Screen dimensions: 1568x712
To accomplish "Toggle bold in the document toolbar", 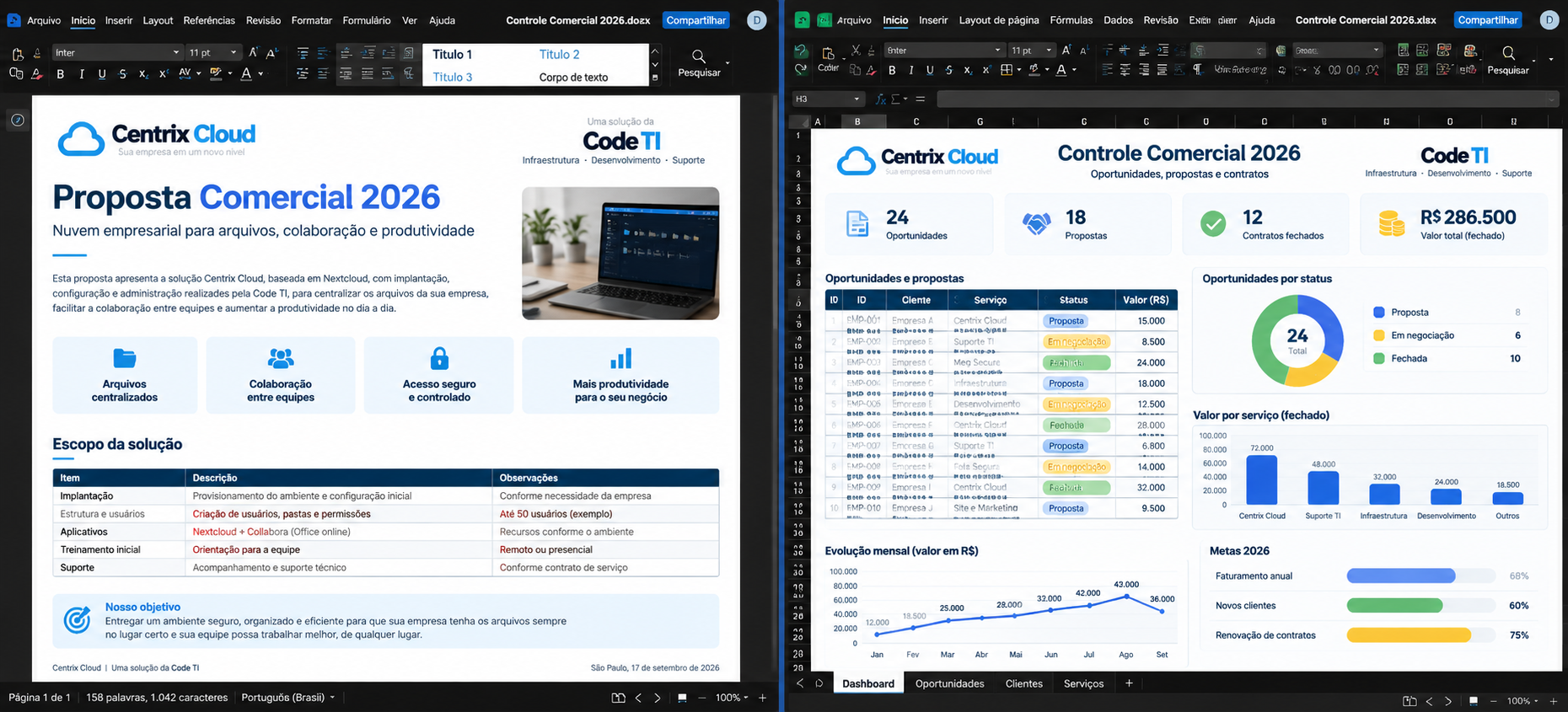I will click(61, 74).
